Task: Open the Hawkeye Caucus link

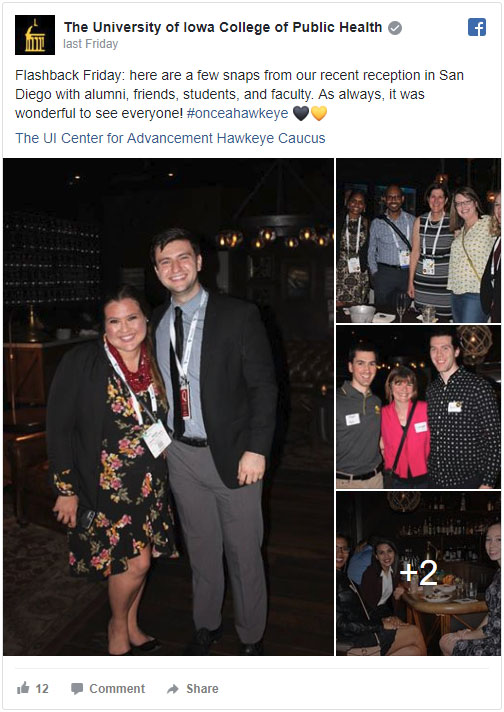Action: click(x=271, y=138)
